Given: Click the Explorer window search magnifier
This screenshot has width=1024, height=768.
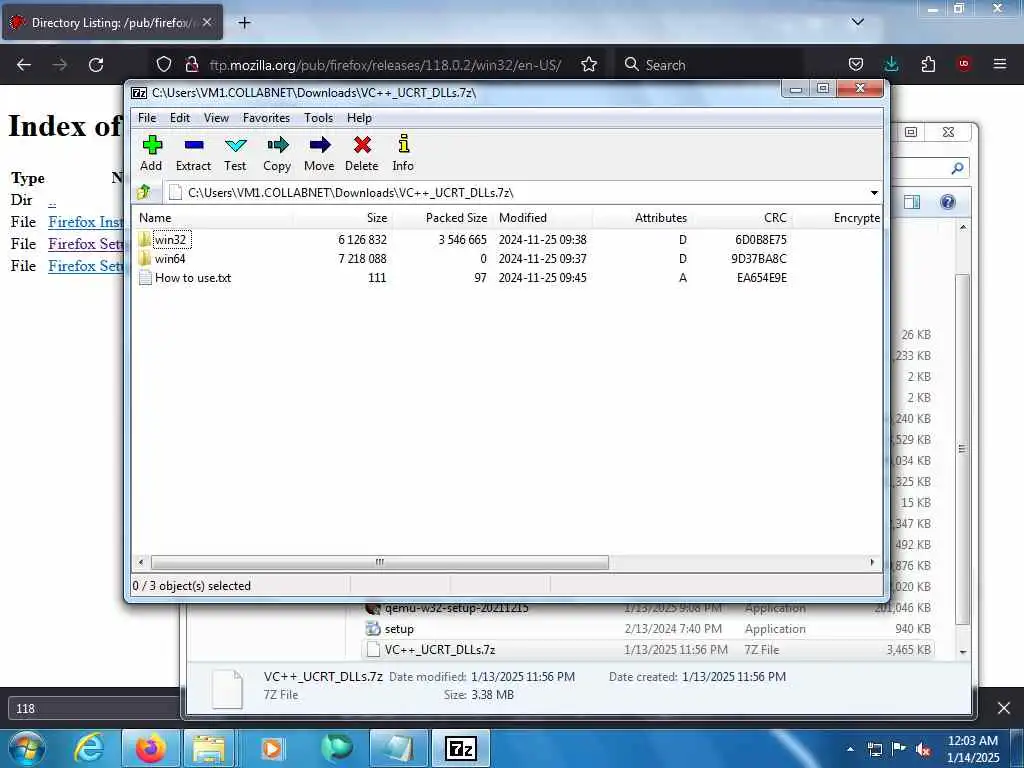Looking at the screenshot, I should (957, 168).
